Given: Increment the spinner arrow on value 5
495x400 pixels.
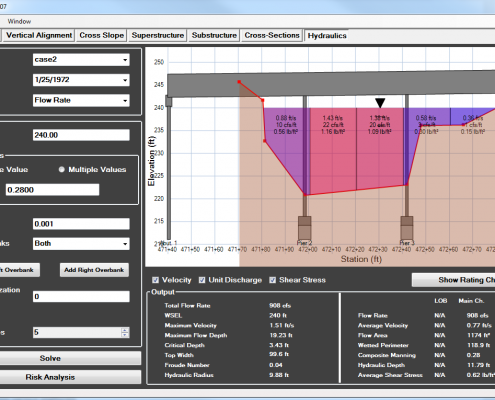Looking at the screenshot, I should pos(125,330).
